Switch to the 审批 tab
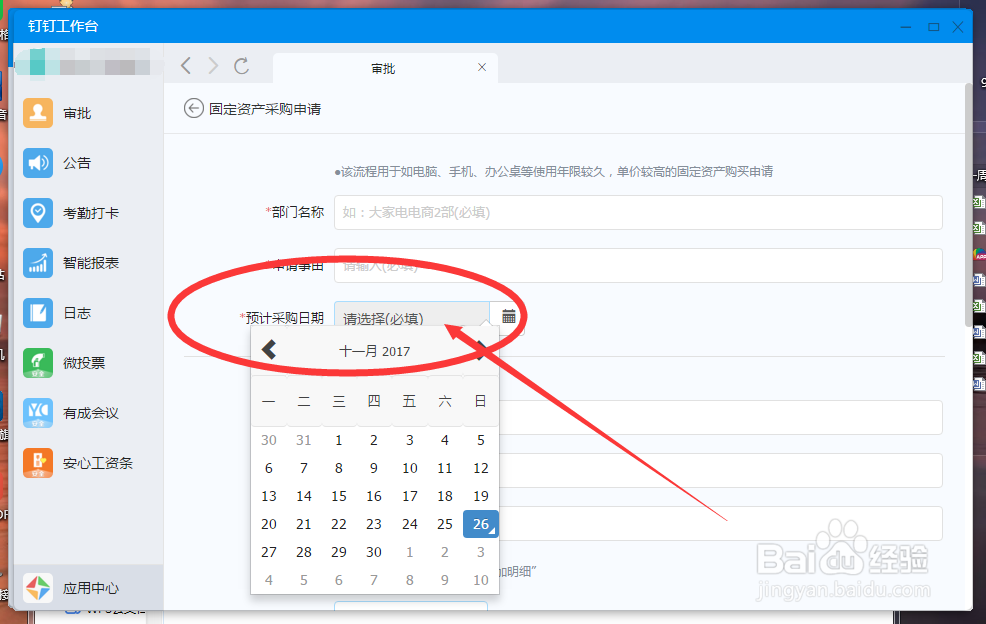The width and height of the screenshot is (986, 624). pyautogui.click(x=385, y=67)
